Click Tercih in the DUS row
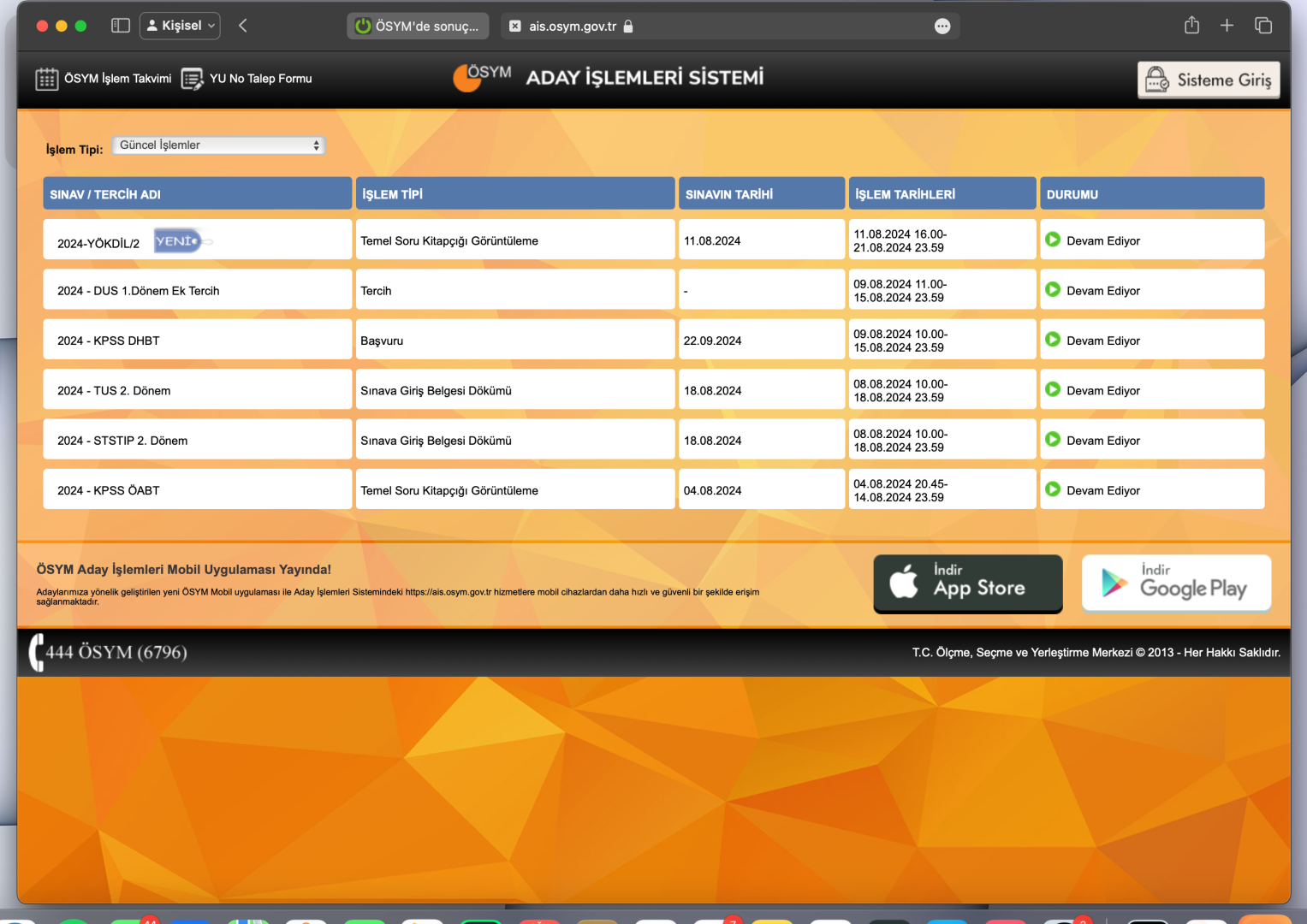The height and width of the screenshot is (924, 1307). tap(376, 291)
